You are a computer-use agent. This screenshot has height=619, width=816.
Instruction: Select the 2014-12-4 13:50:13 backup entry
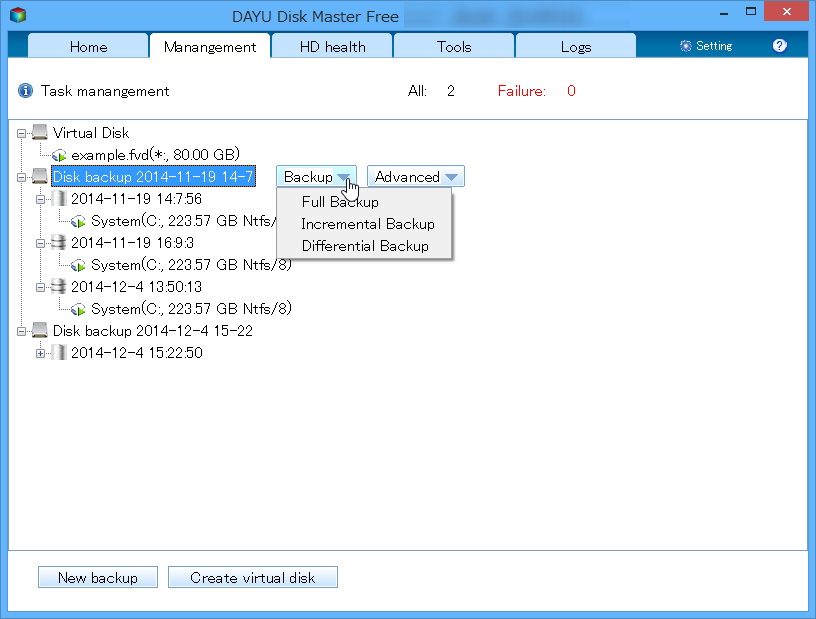pyautogui.click(x=136, y=286)
